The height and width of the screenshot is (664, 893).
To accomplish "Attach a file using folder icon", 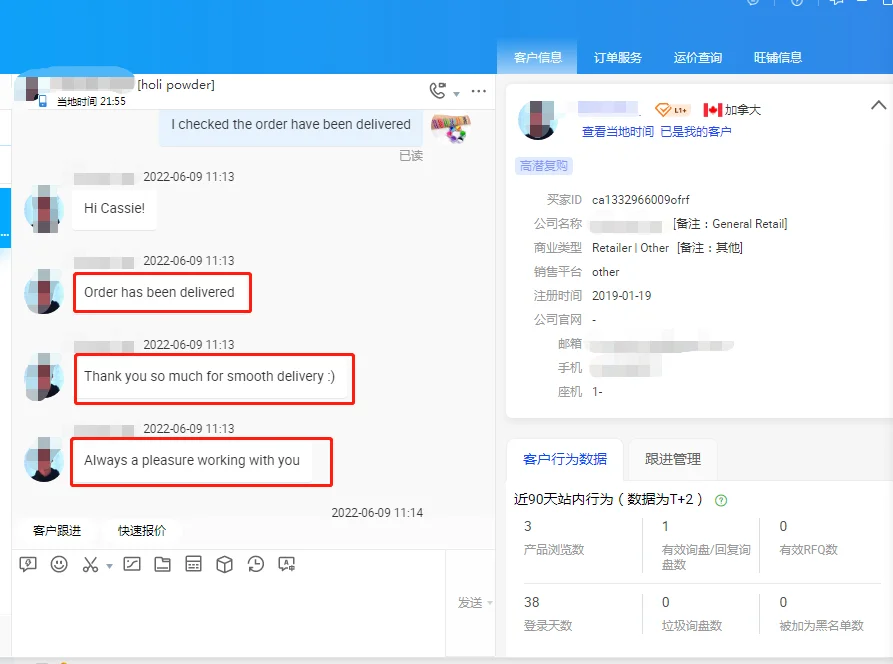I will click(x=163, y=564).
